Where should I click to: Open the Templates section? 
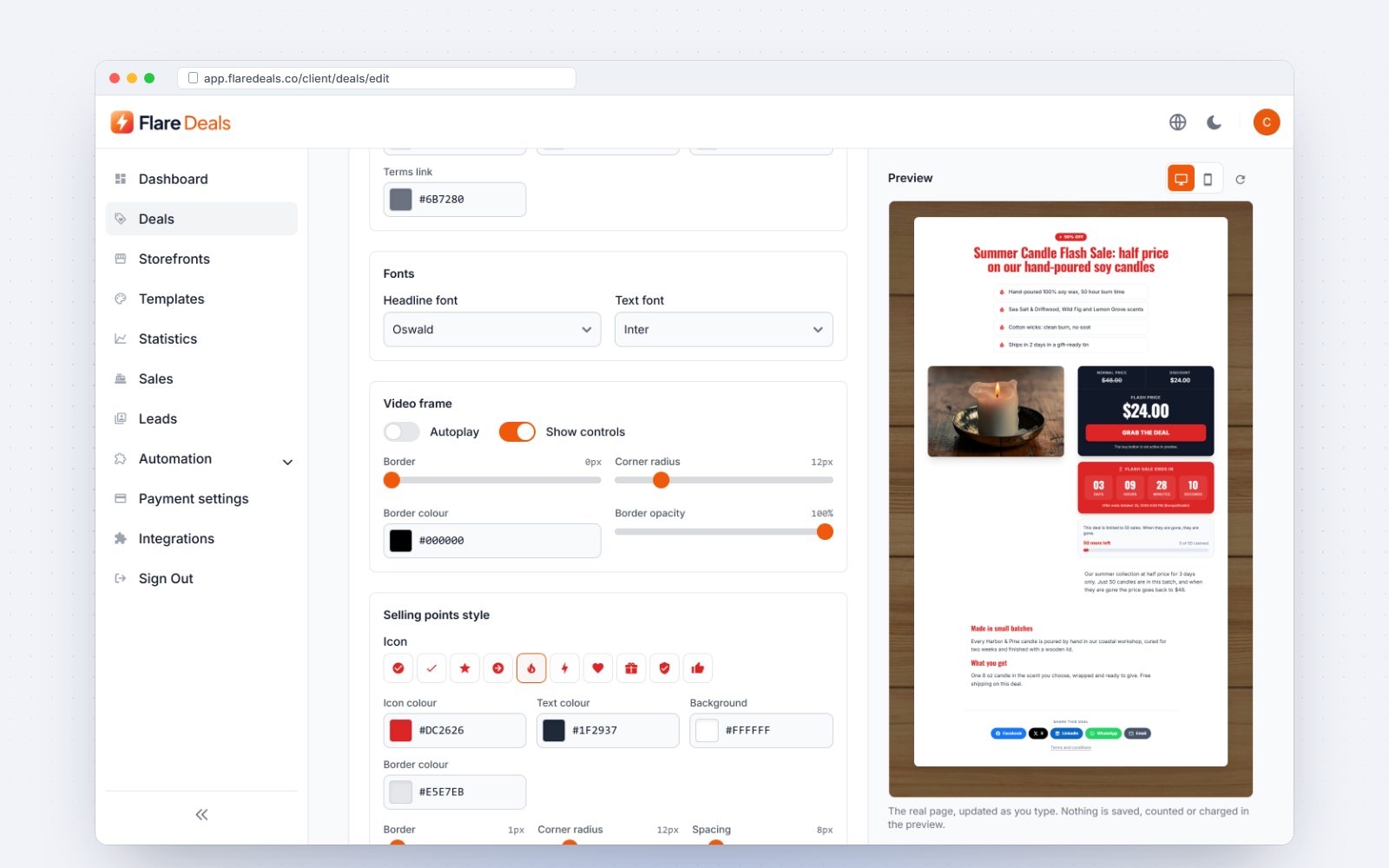201,299
